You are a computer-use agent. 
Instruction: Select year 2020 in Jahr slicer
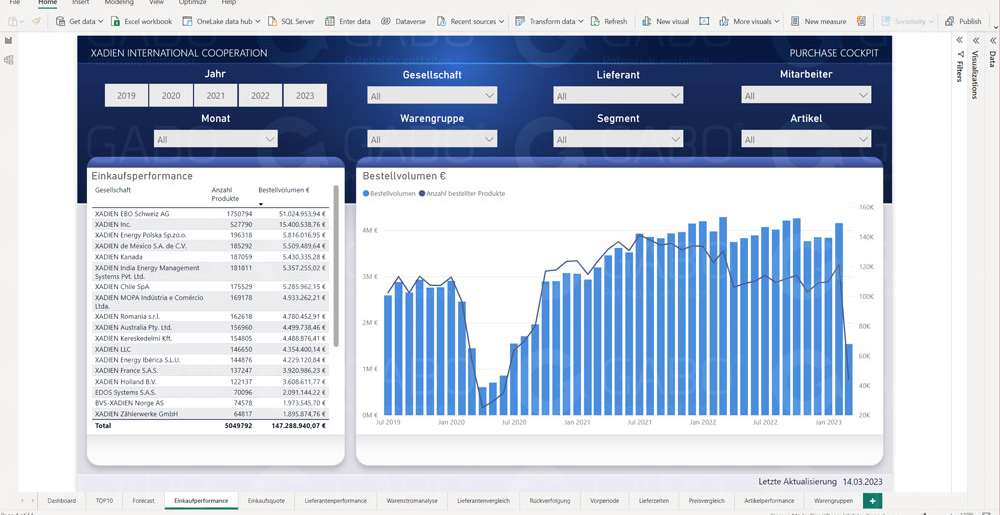coord(171,96)
